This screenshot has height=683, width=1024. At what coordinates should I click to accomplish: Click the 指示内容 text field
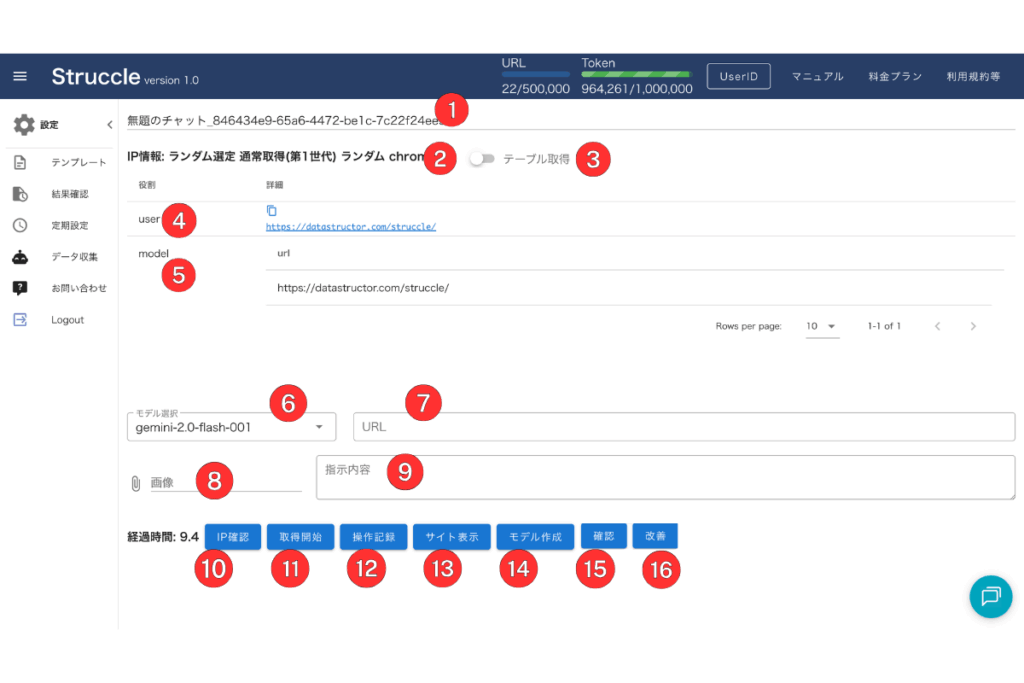tap(665, 478)
